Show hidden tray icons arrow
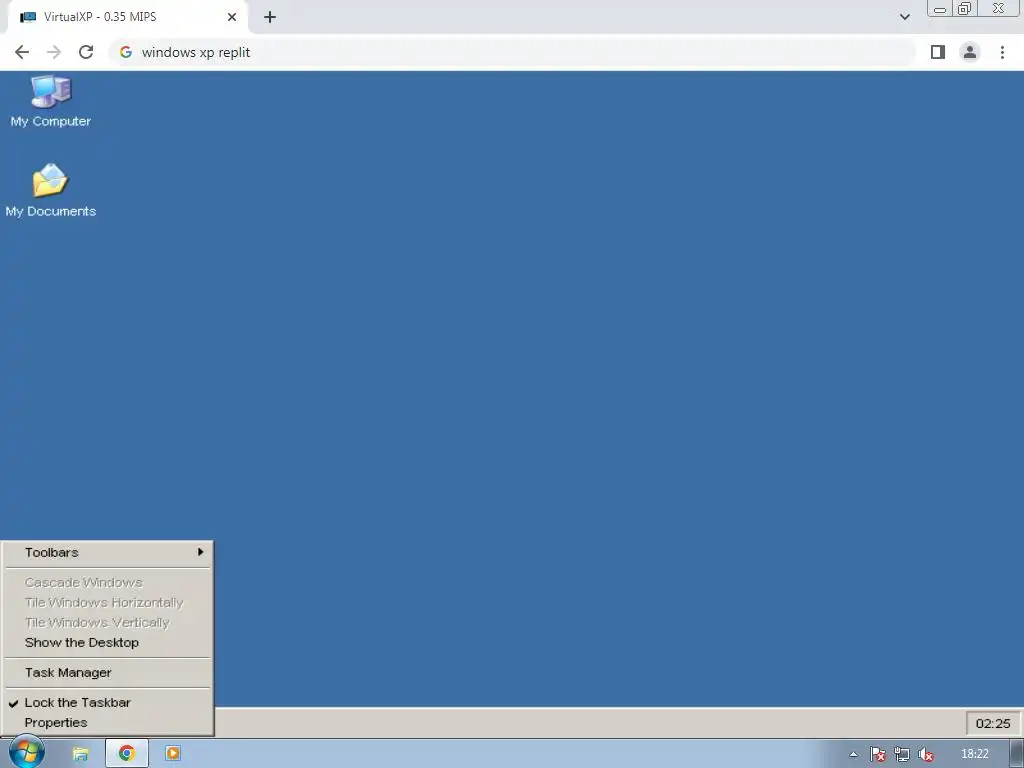Screen dimensions: 1024x768 [x=853, y=754]
